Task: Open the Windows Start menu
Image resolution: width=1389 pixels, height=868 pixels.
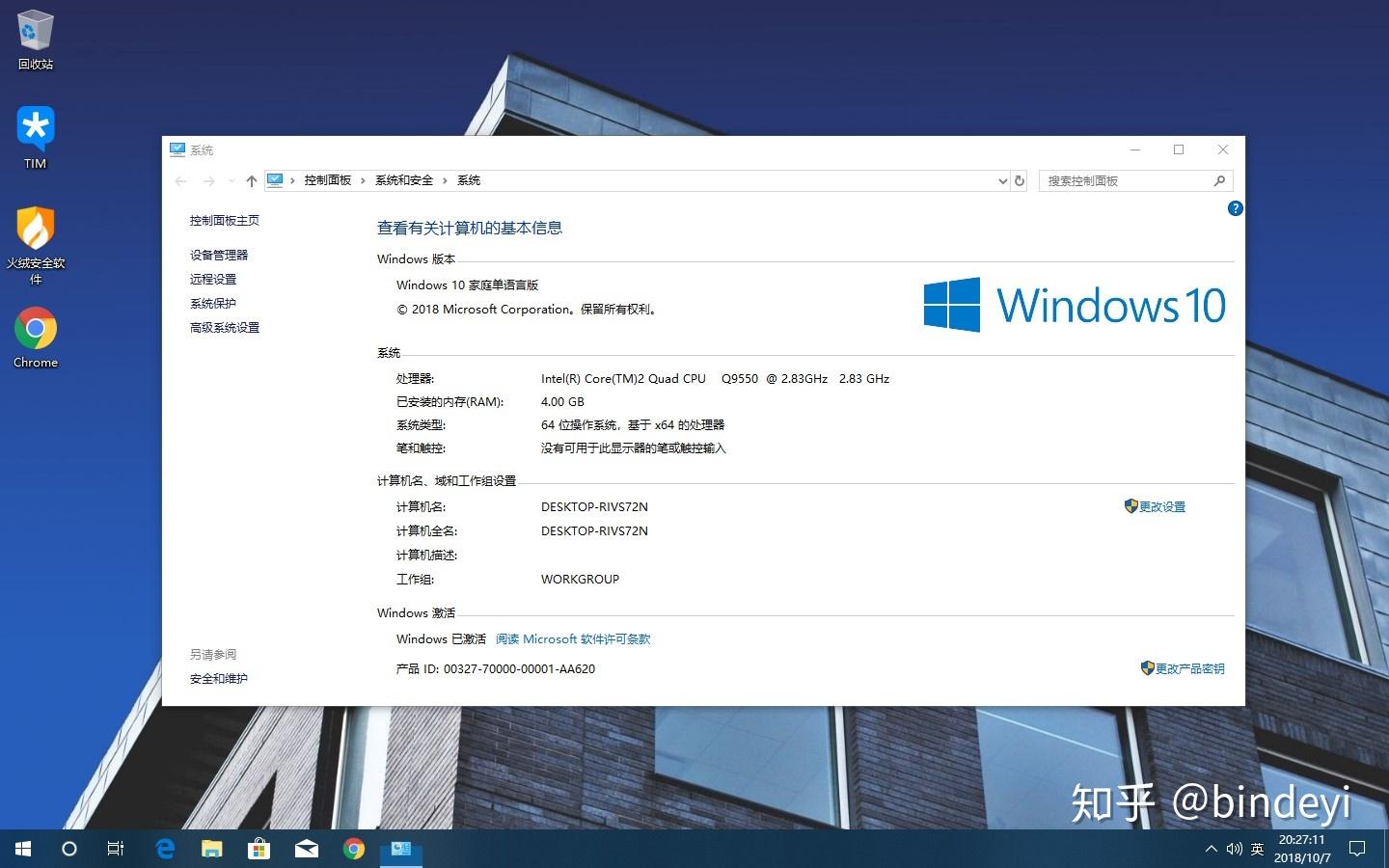Action: pyautogui.click(x=23, y=849)
